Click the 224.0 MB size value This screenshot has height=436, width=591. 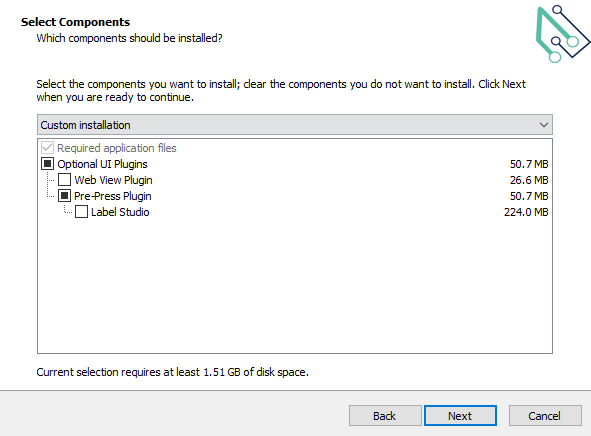point(526,212)
